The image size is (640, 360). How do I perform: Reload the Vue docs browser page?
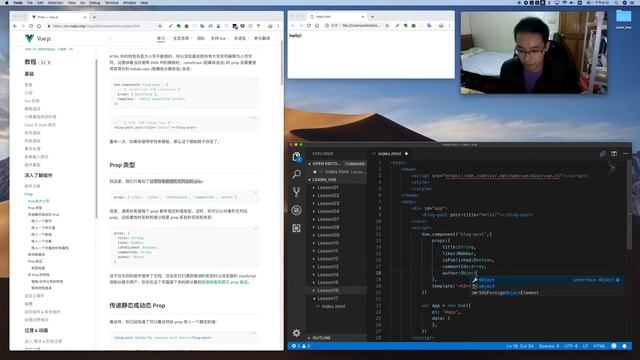pos(31,26)
